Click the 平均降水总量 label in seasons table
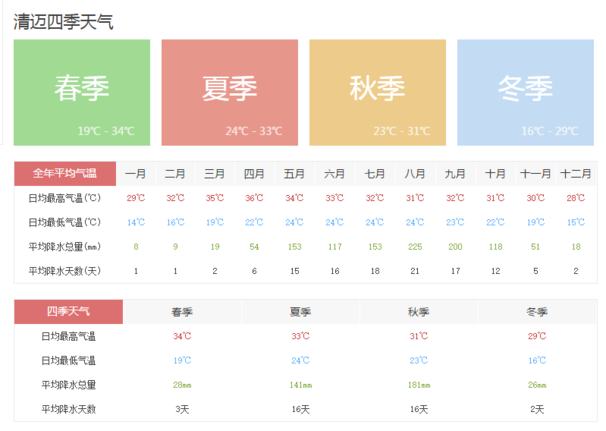The width and height of the screenshot is (606, 431). pyautogui.click(x=68, y=385)
